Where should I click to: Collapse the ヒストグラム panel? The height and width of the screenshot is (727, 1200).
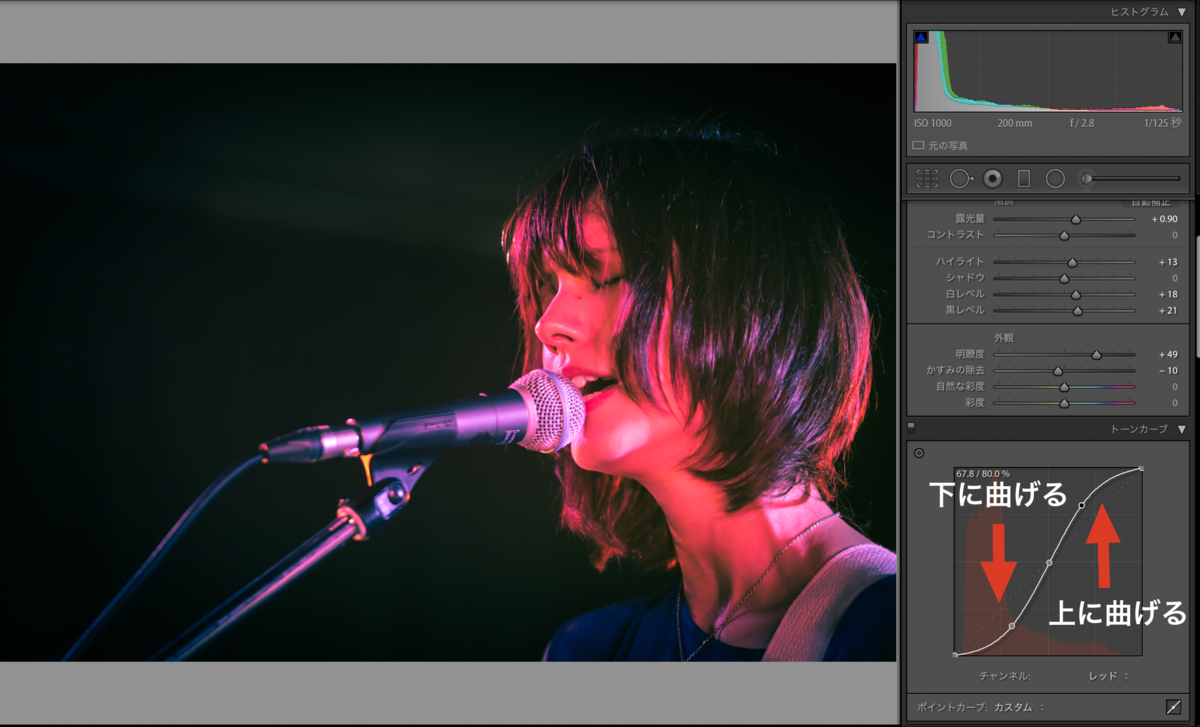[1182, 12]
